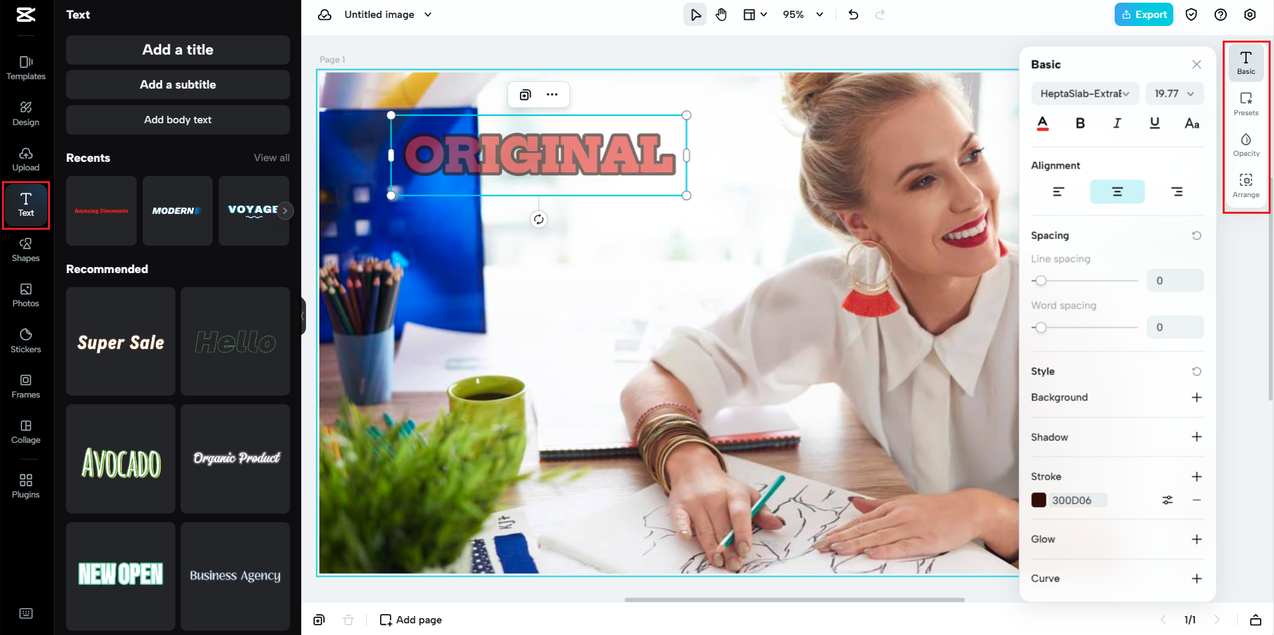Open the Untitled image name dropdown
Image resolution: width=1274 pixels, height=635 pixels.
click(388, 15)
